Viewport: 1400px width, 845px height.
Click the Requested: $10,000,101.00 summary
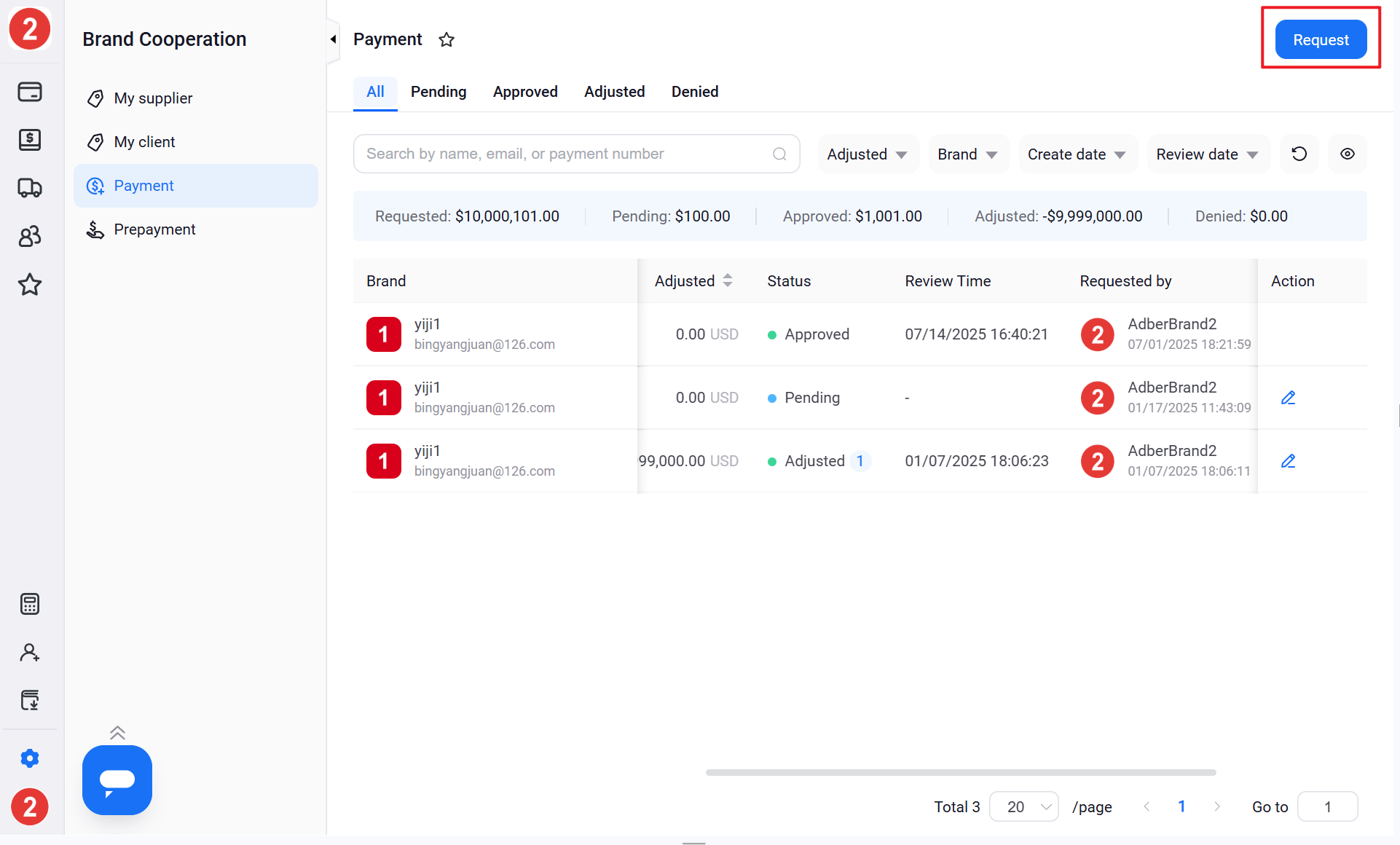coord(467,216)
